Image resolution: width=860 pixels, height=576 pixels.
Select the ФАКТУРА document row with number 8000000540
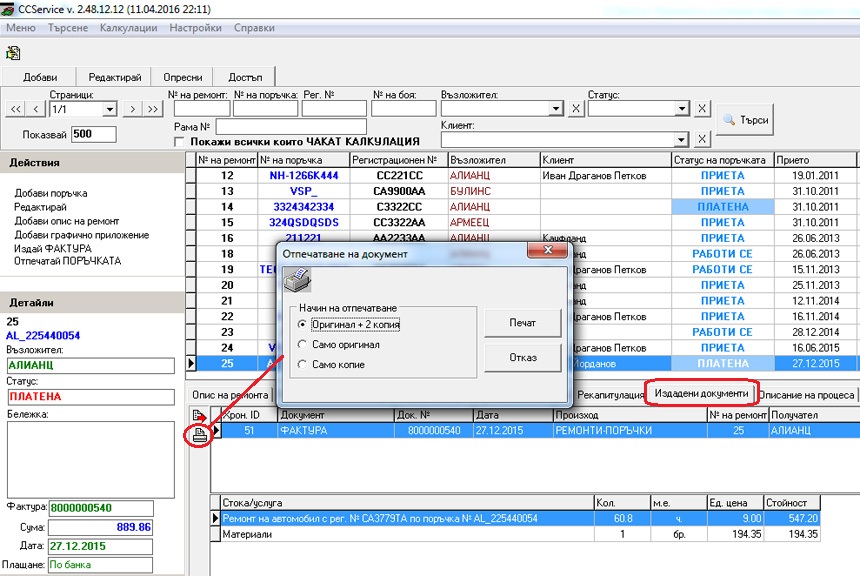coord(535,431)
